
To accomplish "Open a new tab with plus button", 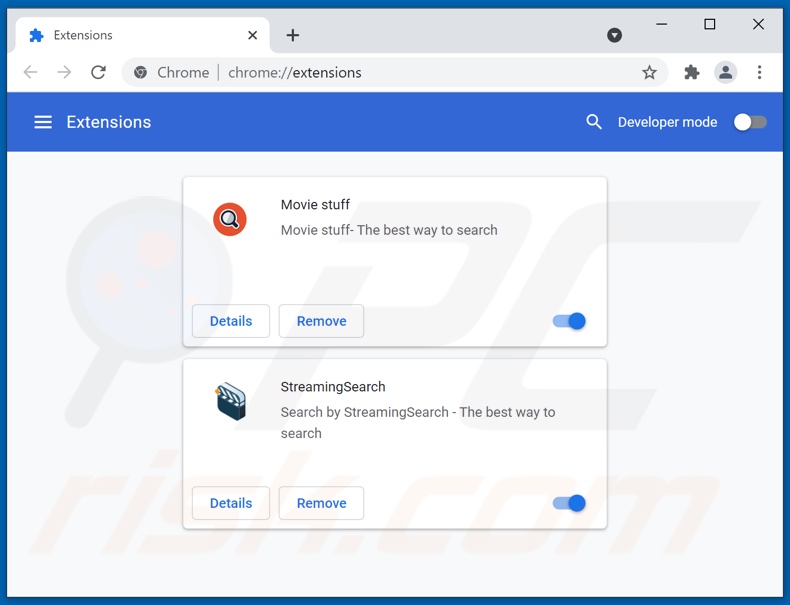I will point(292,35).
